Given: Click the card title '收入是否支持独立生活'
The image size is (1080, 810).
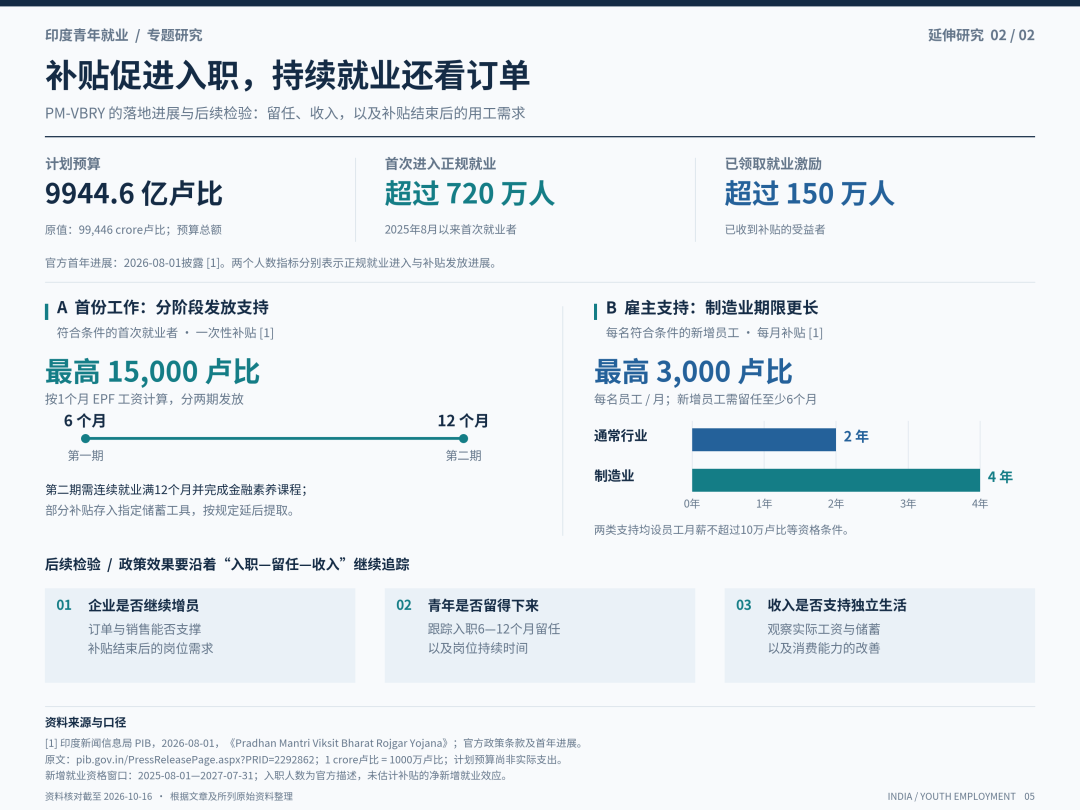Looking at the screenshot, I should tap(837, 605).
